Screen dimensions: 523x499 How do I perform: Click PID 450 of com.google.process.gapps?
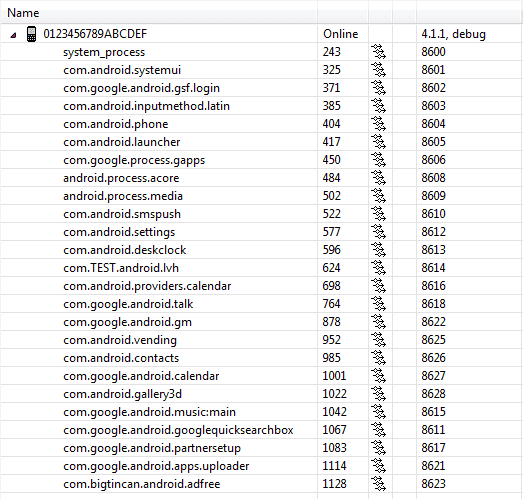click(331, 160)
